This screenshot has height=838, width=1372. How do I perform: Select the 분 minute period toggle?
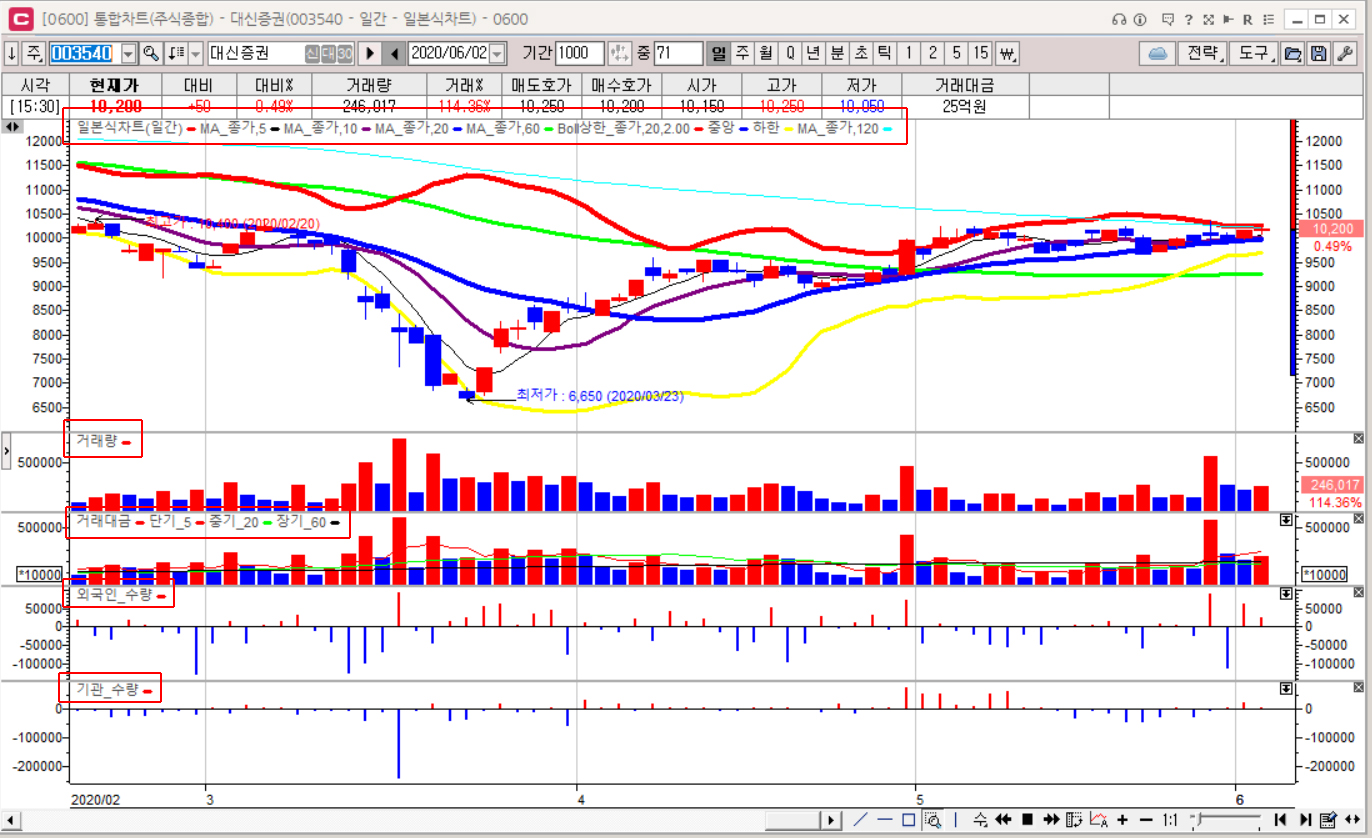tap(837, 53)
